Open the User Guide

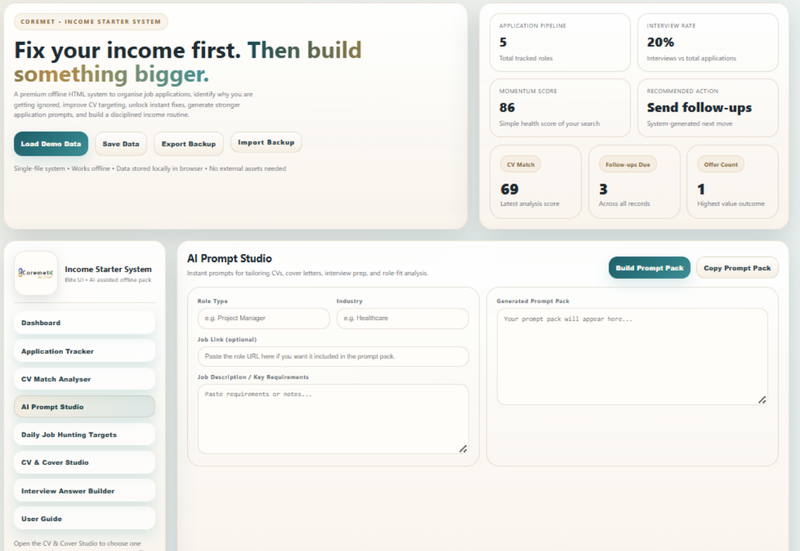tap(85, 518)
